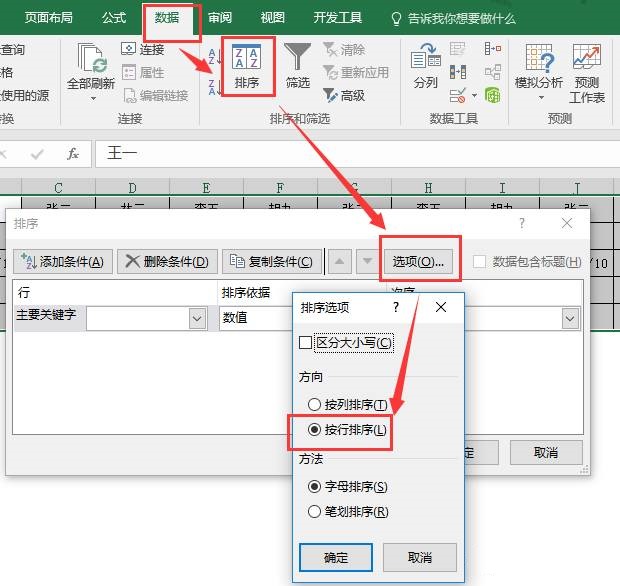Switch to the Formulas (公式) tab
Screen dimensions: 620x586
coord(114,18)
